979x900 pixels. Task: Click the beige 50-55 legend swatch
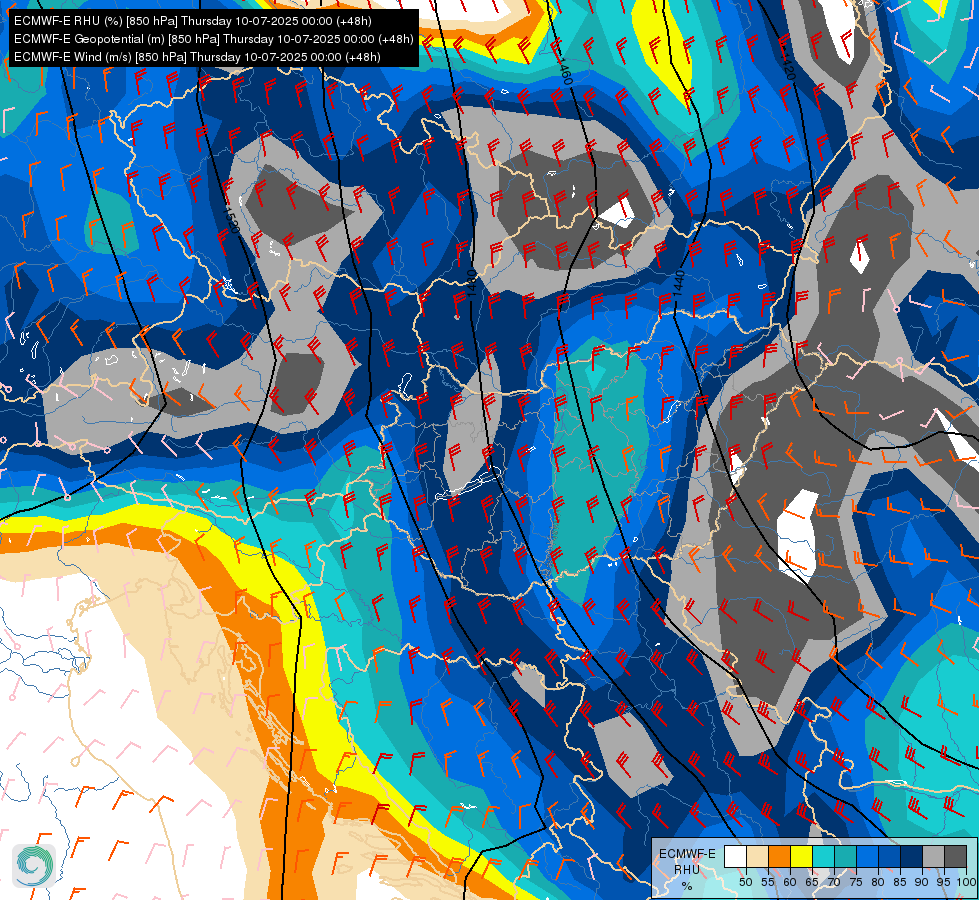[757, 856]
